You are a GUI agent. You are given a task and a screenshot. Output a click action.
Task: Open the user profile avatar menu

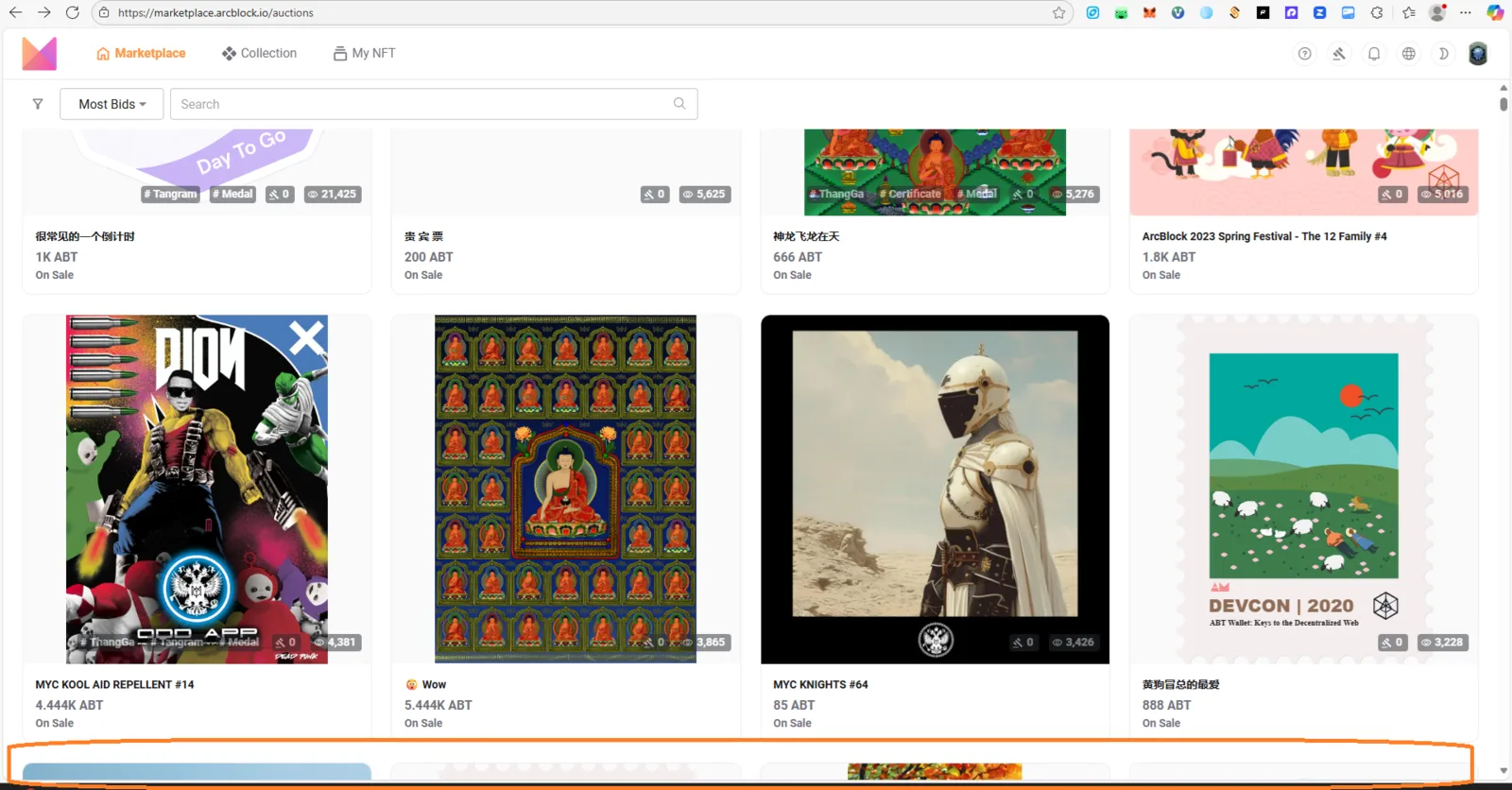tap(1478, 54)
